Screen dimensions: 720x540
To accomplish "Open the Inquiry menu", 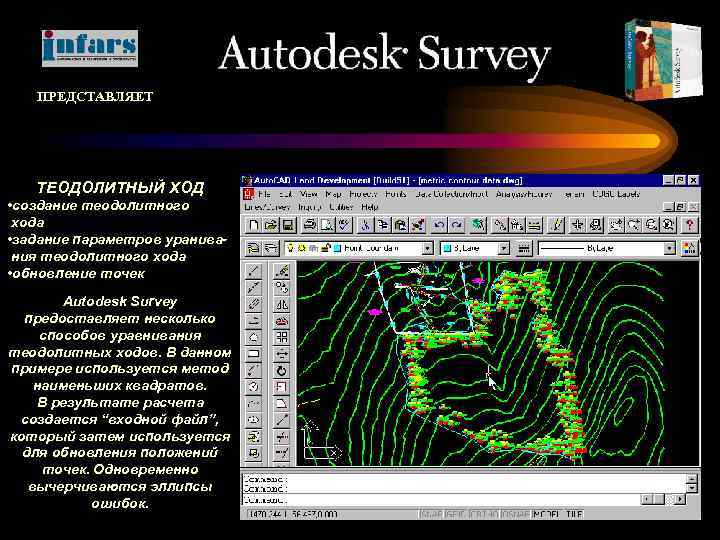I will [310, 207].
